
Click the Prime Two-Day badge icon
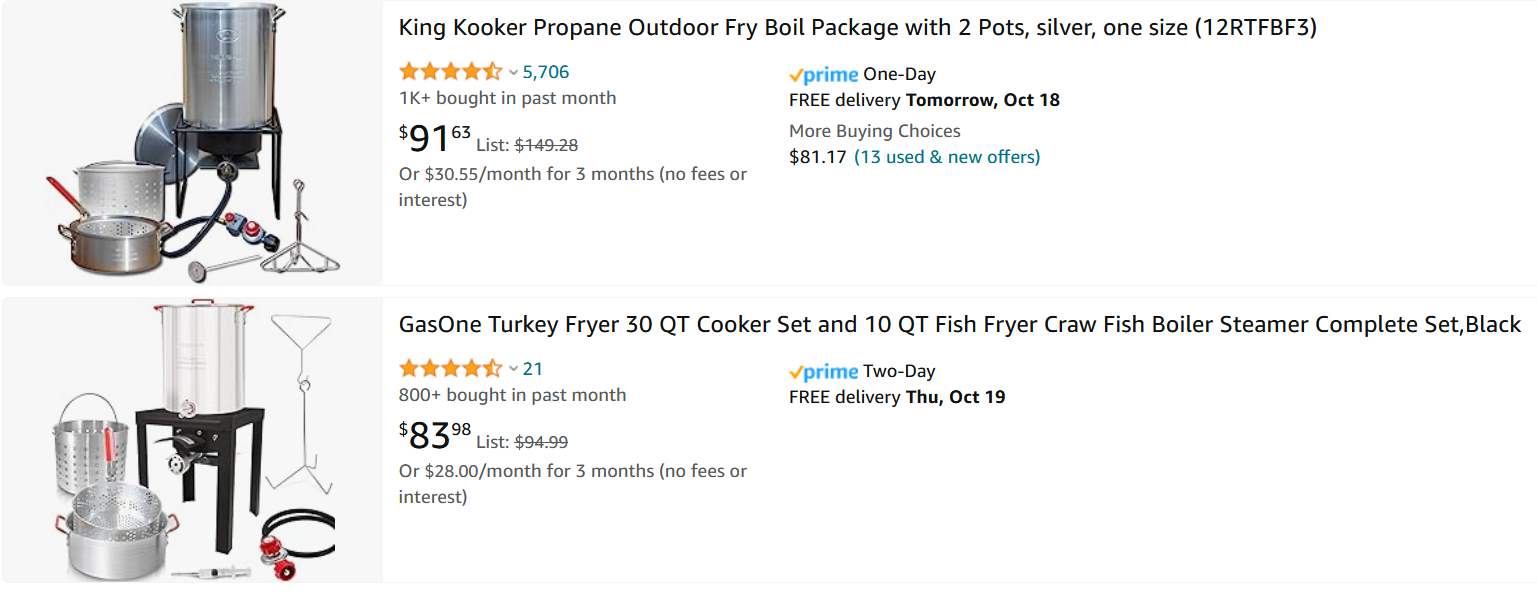point(824,372)
